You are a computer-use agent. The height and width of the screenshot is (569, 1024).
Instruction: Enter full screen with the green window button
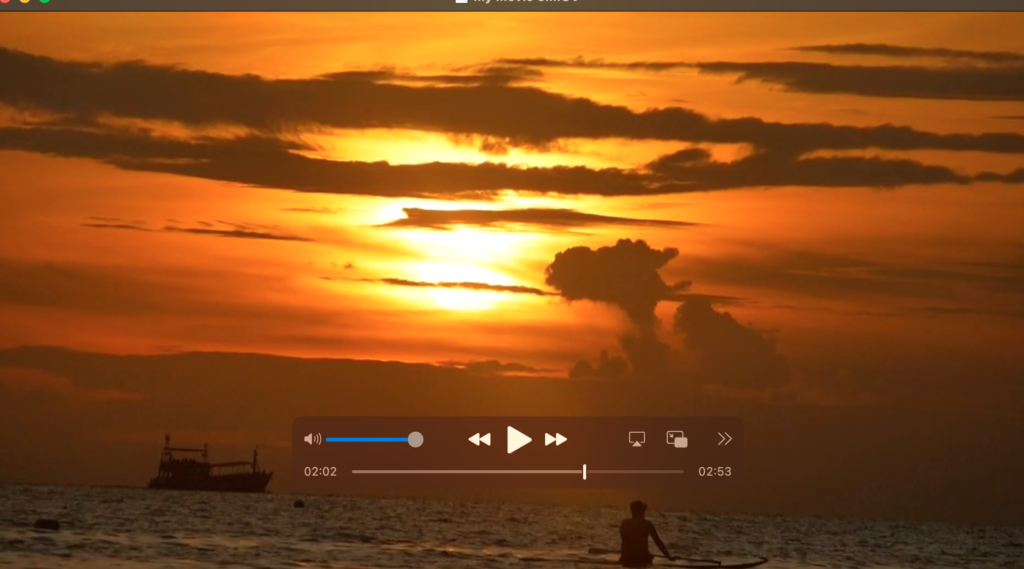(x=44, y=2)
